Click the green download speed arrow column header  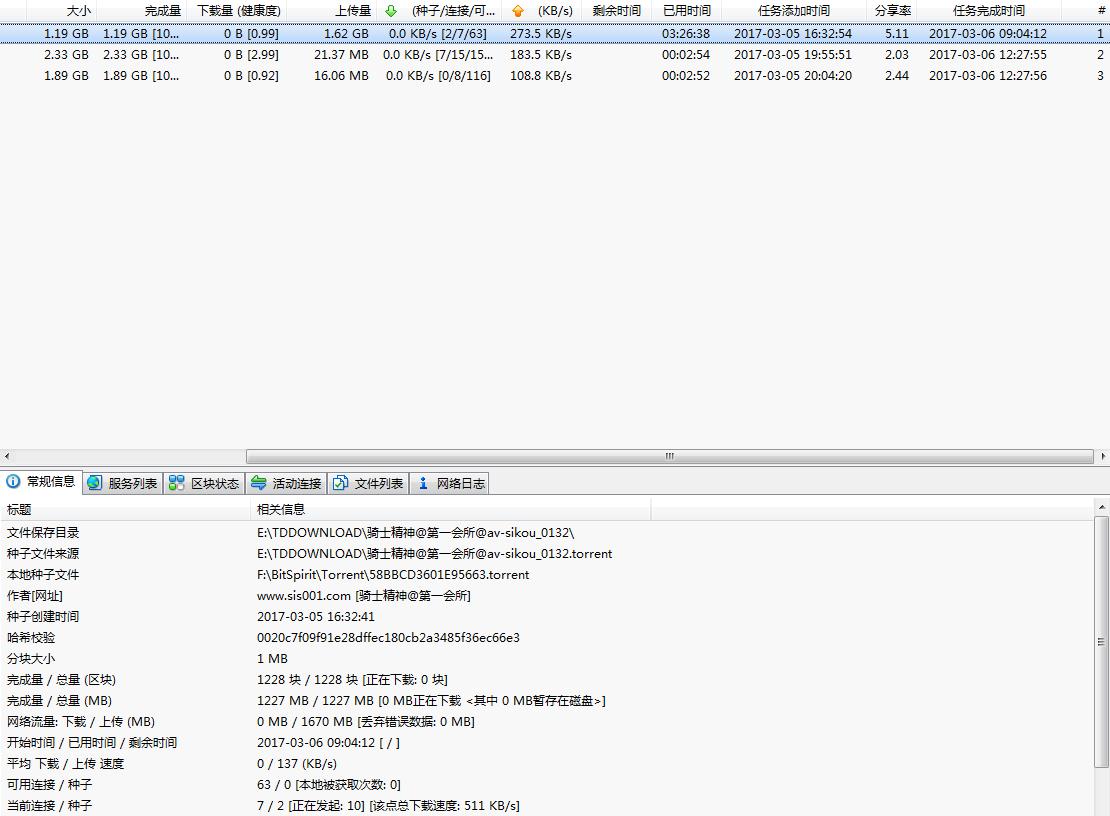(x=391, y=11)
